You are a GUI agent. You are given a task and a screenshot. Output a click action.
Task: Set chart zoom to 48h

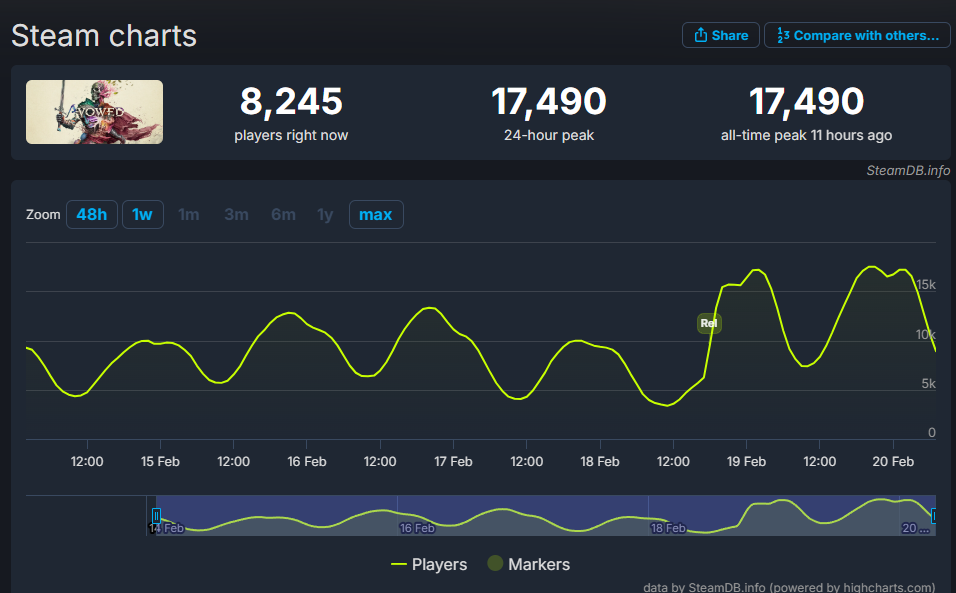click(91, 214)
